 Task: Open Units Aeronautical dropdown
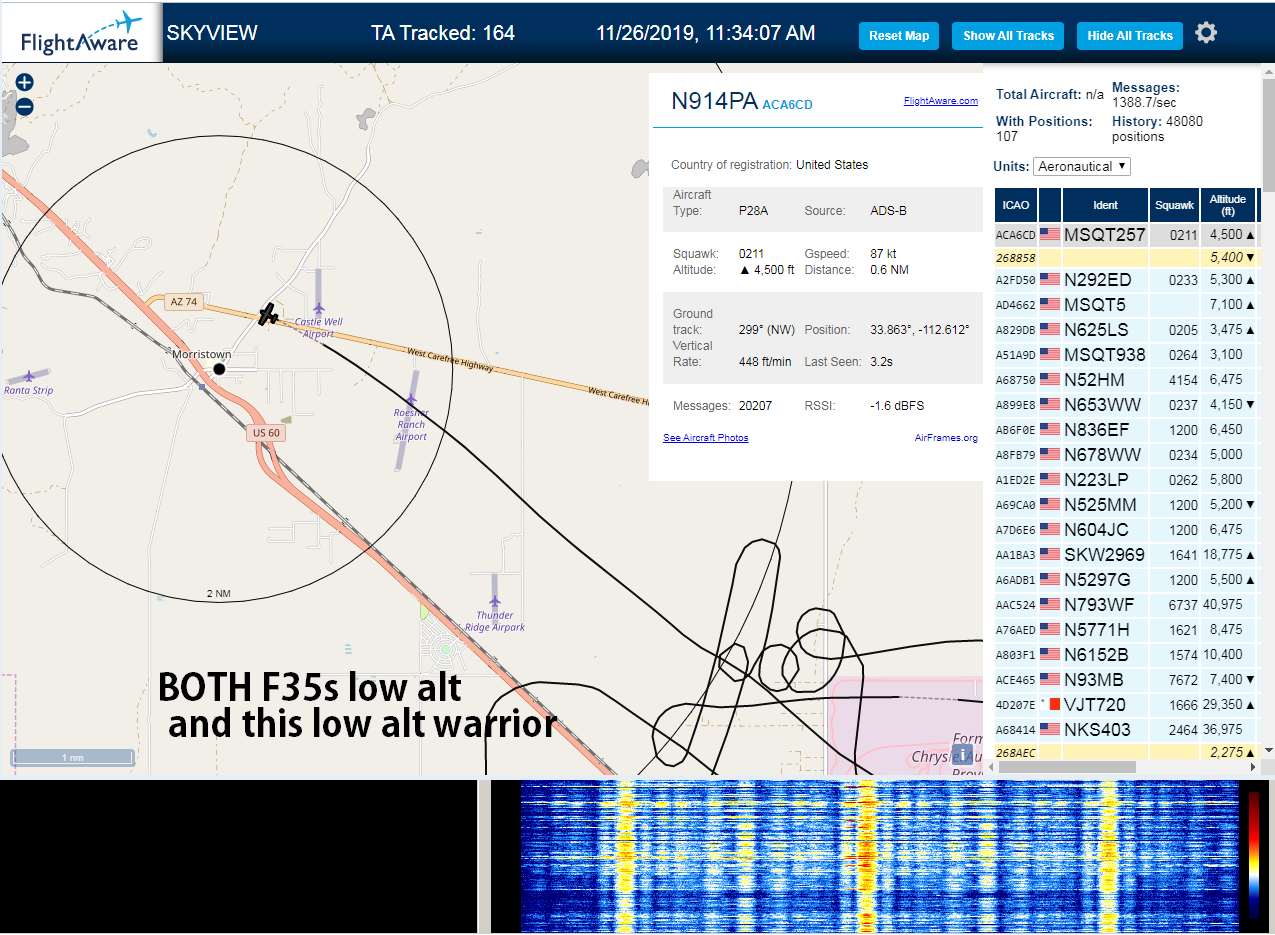pos(1082,166)
